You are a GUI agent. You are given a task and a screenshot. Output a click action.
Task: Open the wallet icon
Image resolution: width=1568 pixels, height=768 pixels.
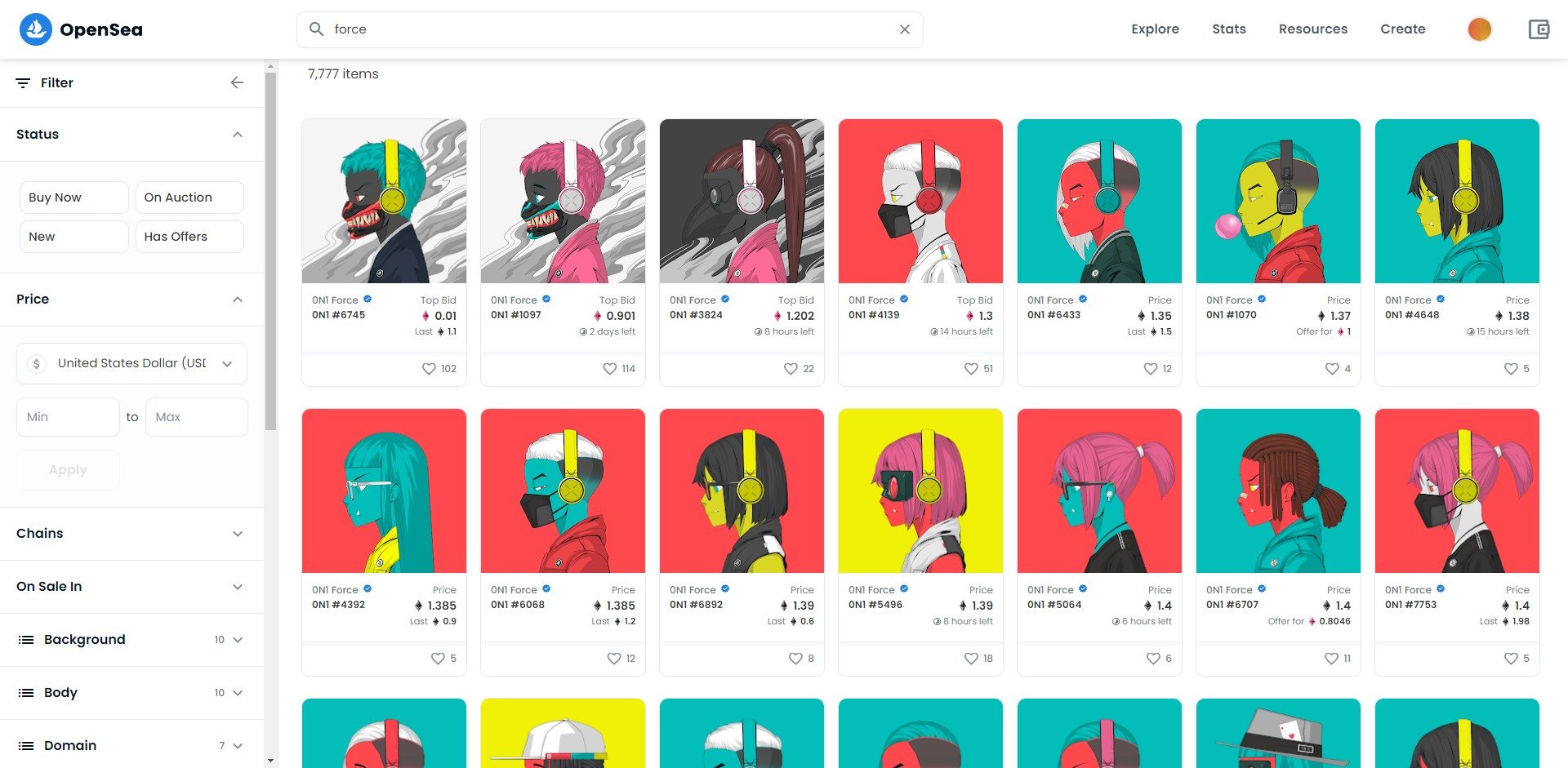tap(1539, 29)
